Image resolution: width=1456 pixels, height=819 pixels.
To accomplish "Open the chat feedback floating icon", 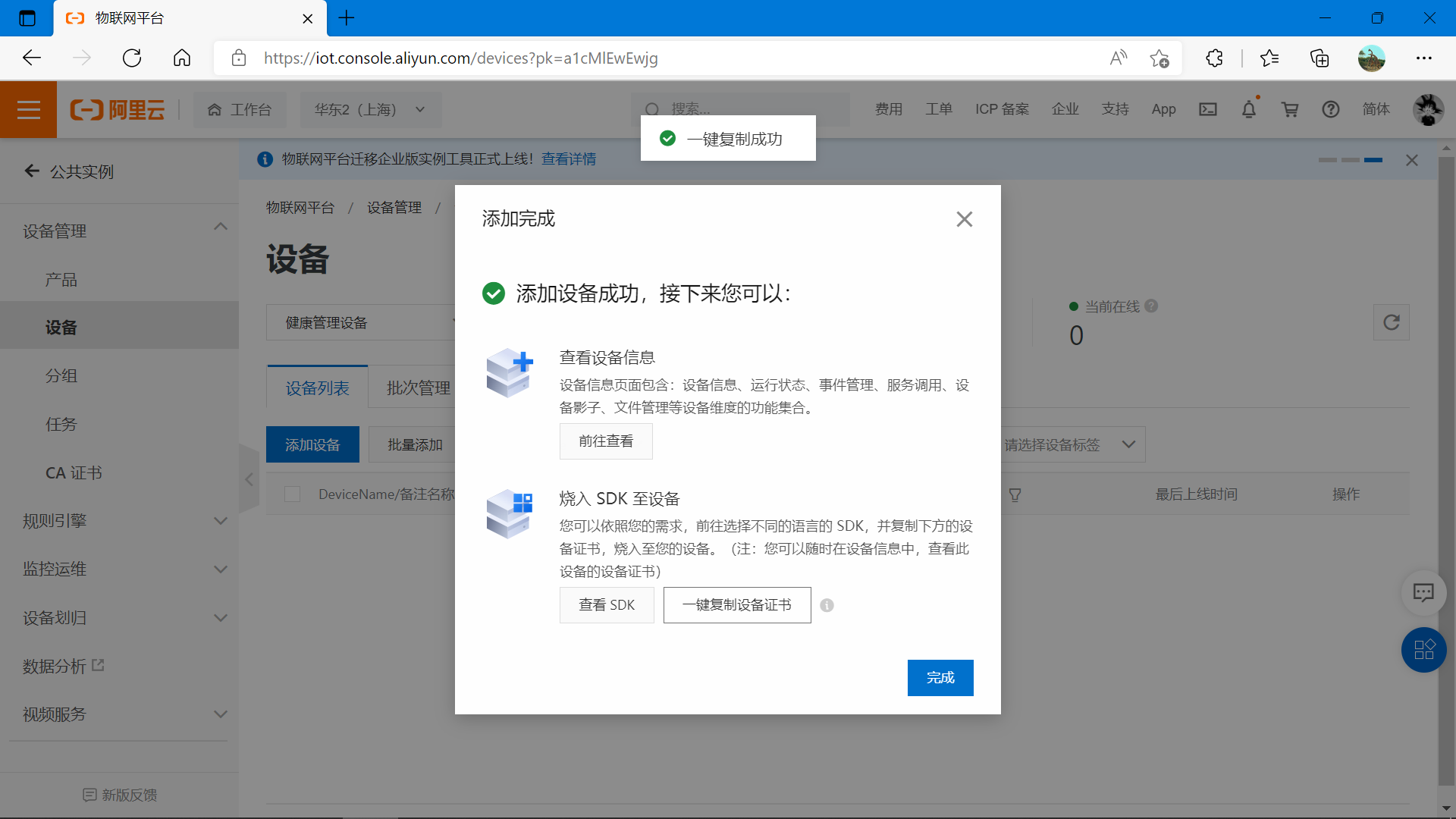I will tap(1423, 592).
